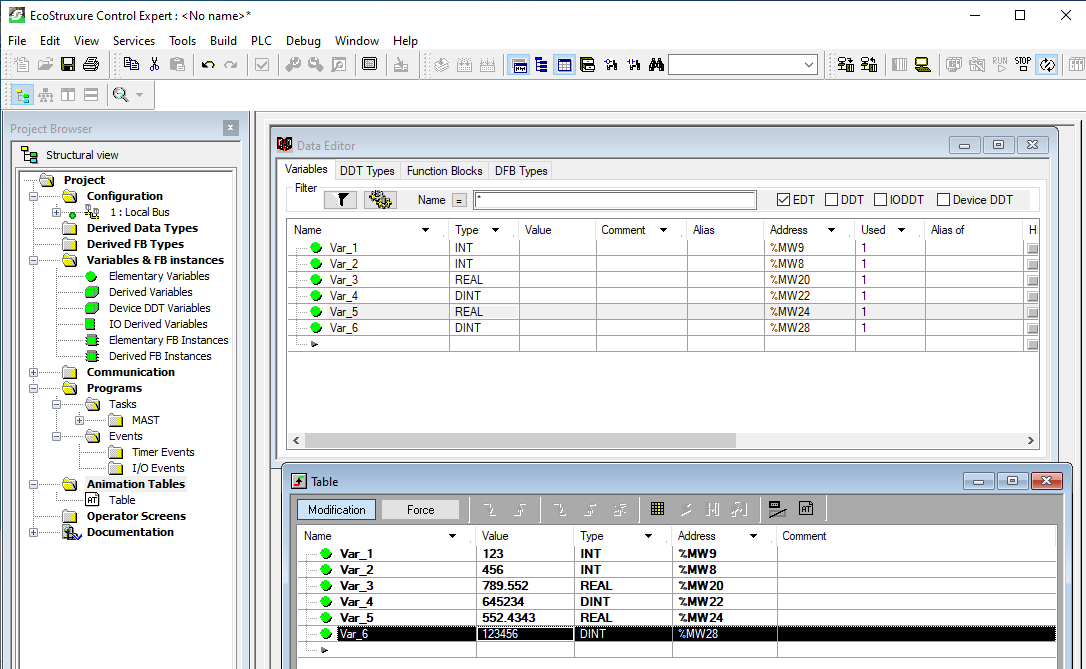Select the functional view hierarchy icon
This screenshot has height=669, width=1086.
tap(46, 95)
